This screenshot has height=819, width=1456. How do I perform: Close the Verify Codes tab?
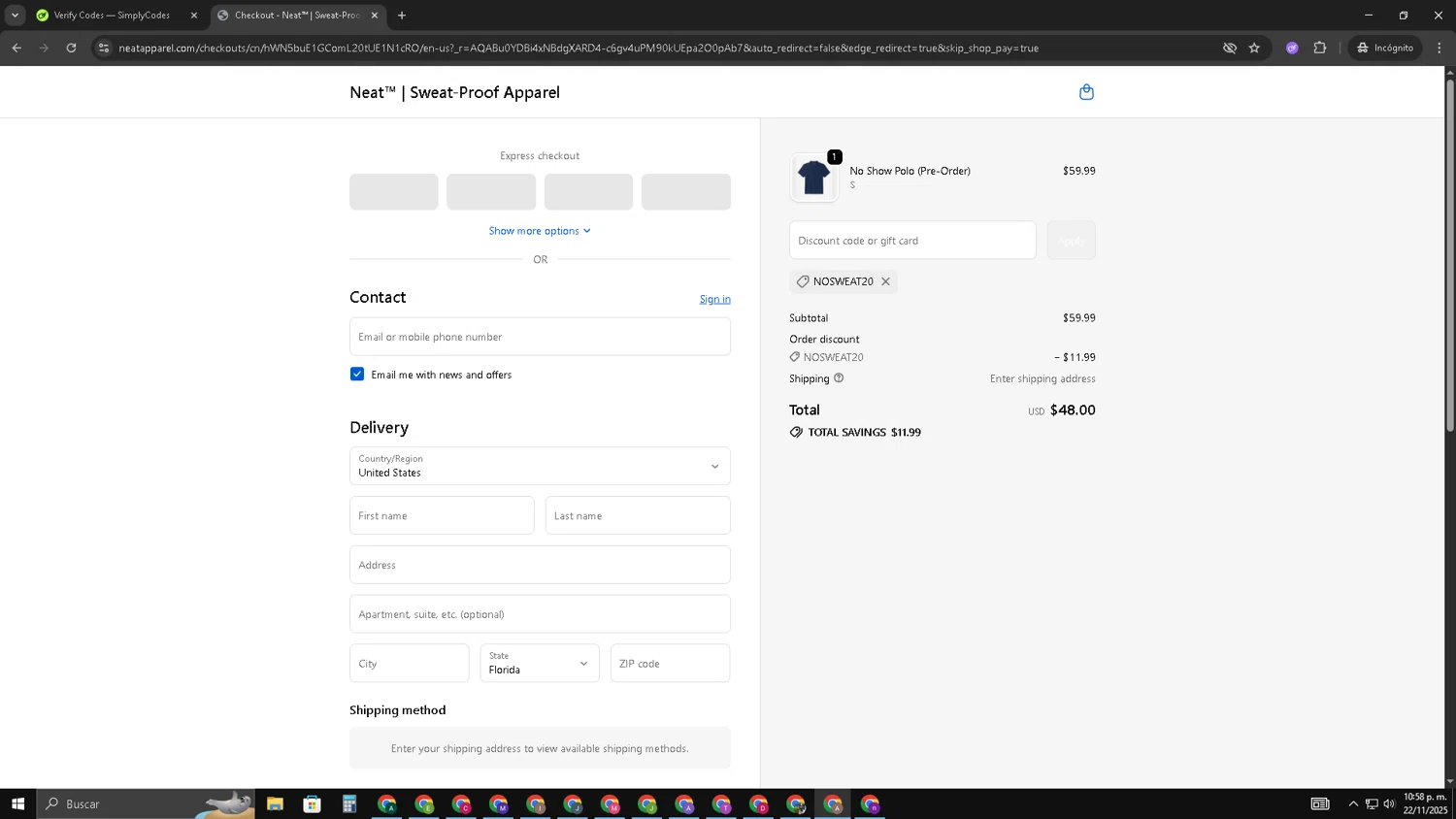point(193,16)
